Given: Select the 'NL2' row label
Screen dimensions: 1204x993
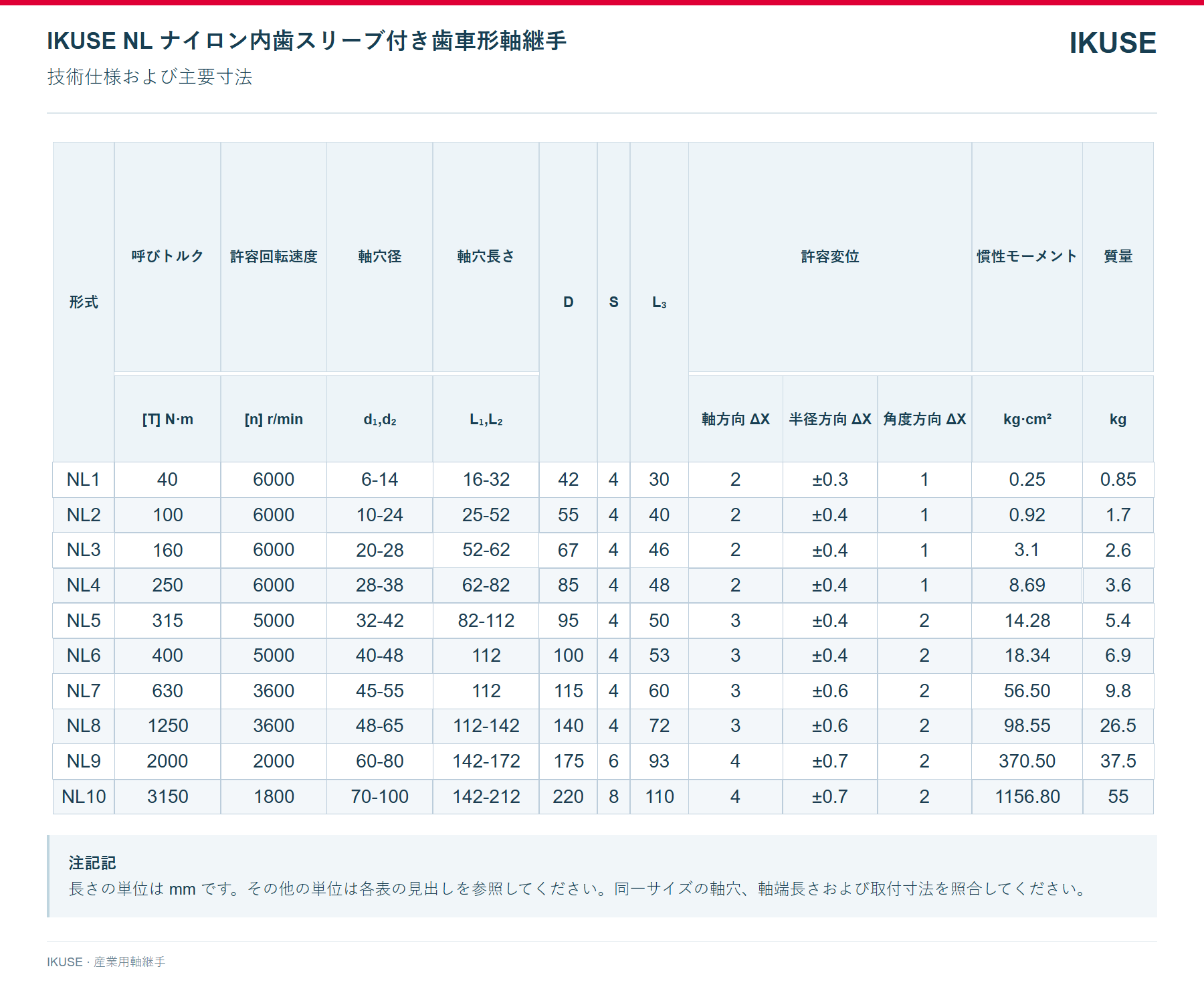Looking at the screenshot, I should point(84,515).
